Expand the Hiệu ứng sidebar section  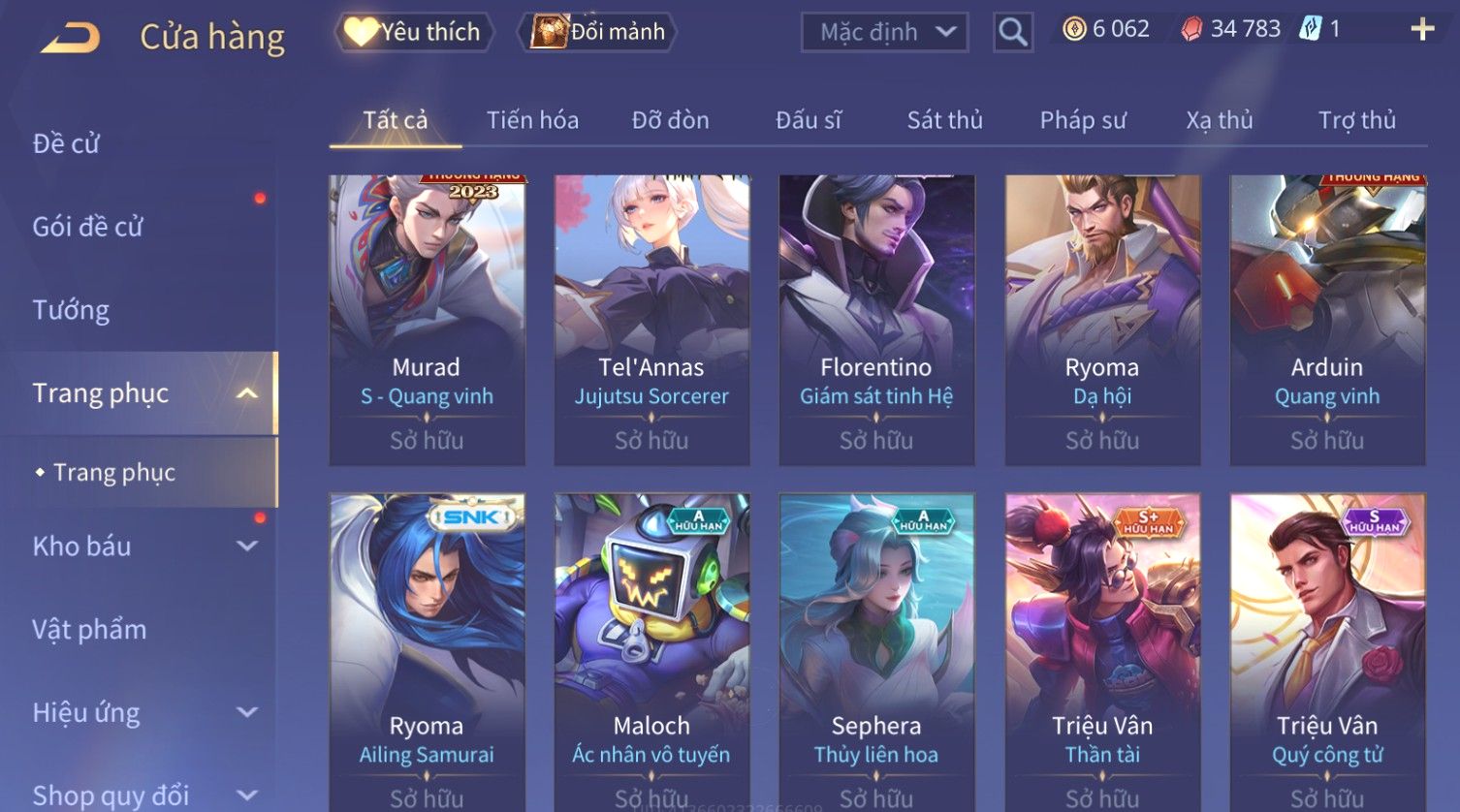click(x=247, y=713)
